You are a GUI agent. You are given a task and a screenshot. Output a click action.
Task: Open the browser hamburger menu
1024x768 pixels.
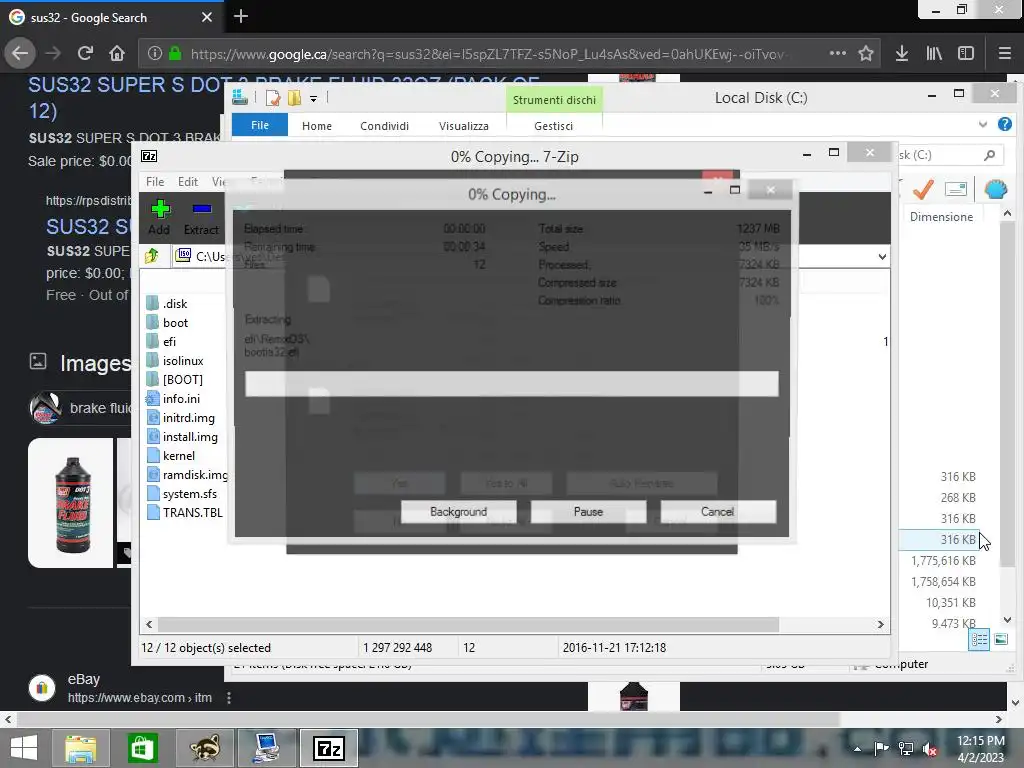point(1004,53)
